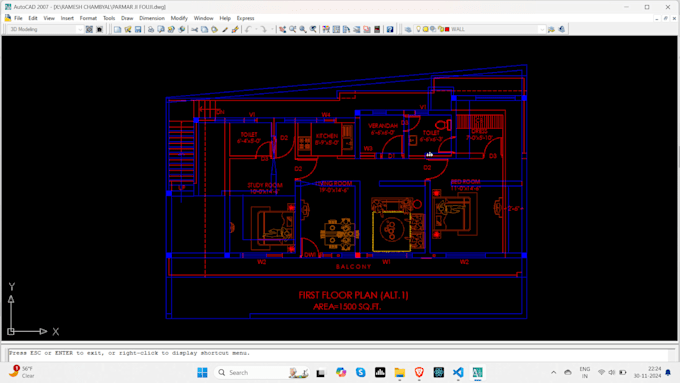The image size is (680, 383).
Task: Click the Layer Previous icon
Action: (x=562, y=29)
